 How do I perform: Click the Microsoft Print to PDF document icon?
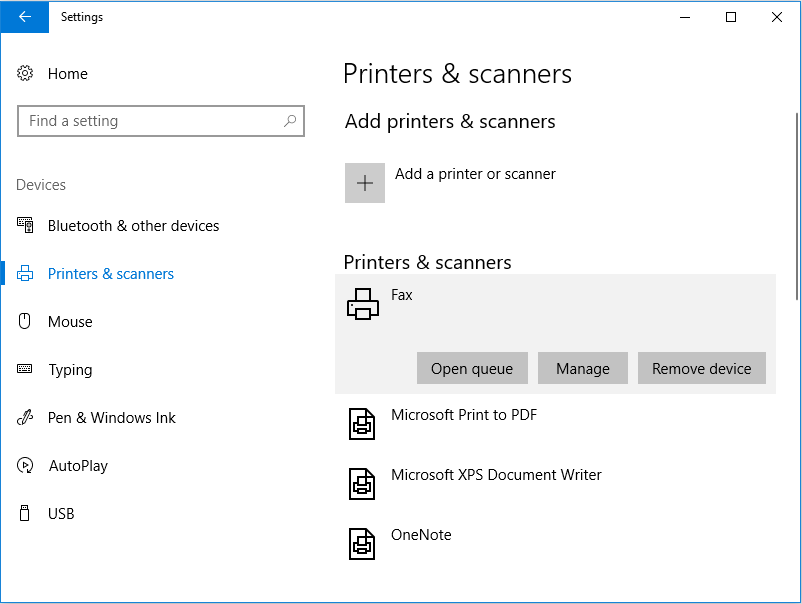(x=362, y=423)
